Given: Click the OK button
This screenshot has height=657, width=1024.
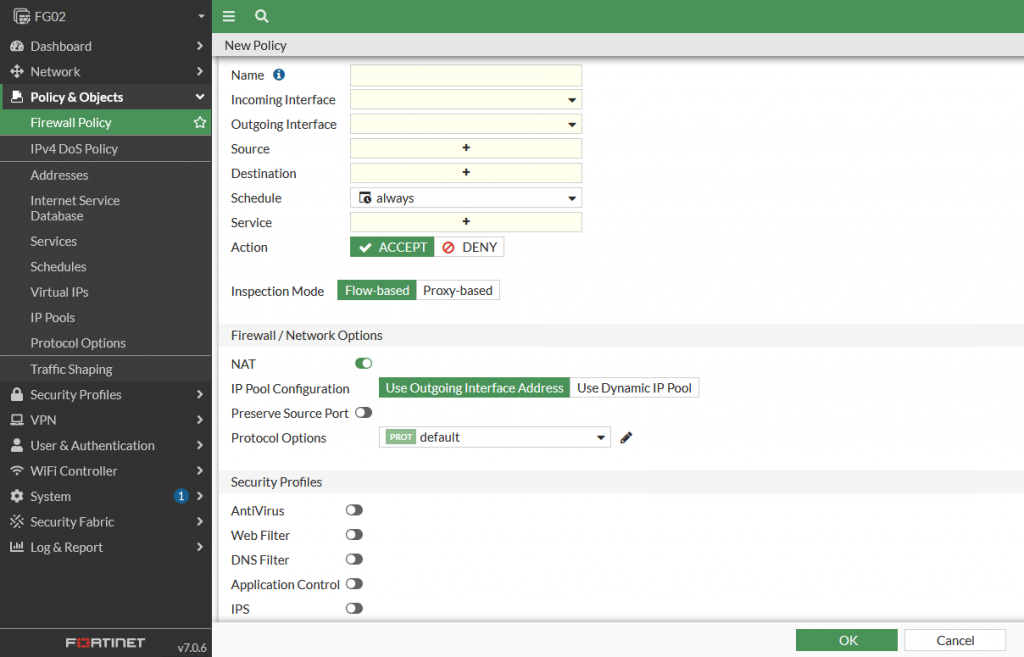Looking at the screenshot, I should [x=846, y=640].
